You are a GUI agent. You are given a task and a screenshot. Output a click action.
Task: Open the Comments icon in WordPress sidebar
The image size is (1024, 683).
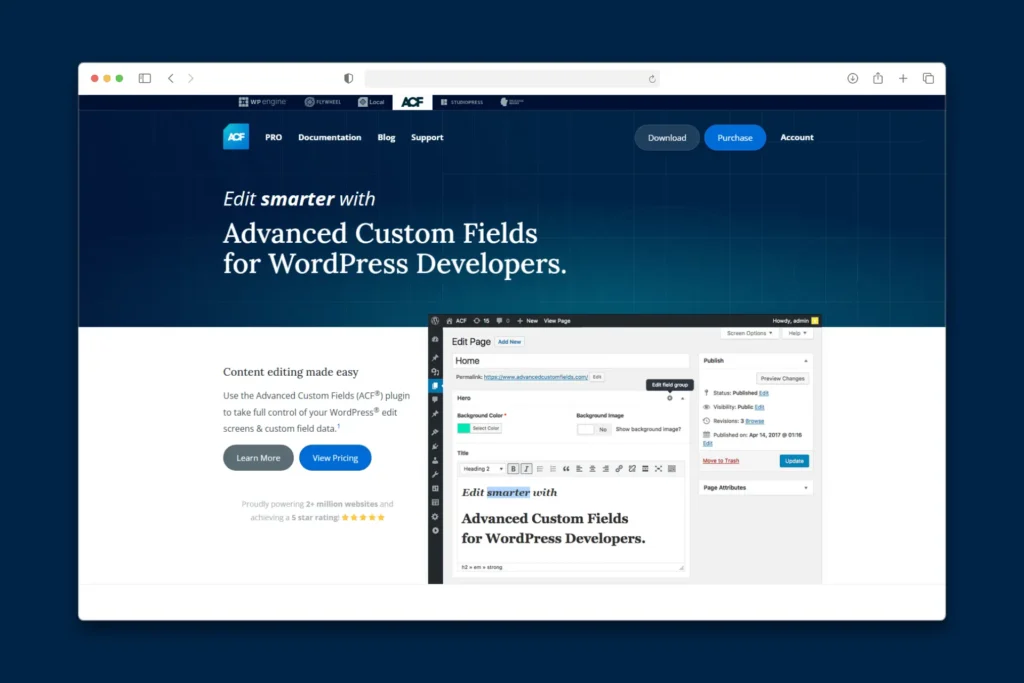436,400
